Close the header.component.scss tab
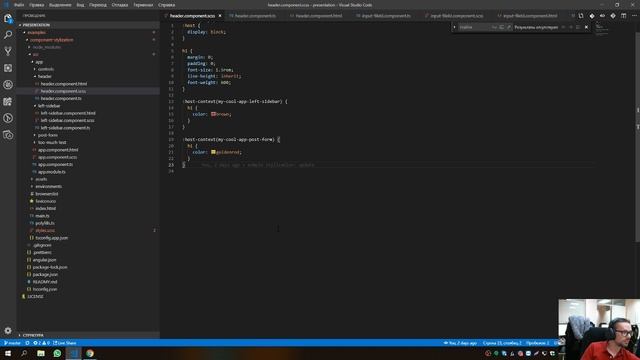 (x=220, y=16)
